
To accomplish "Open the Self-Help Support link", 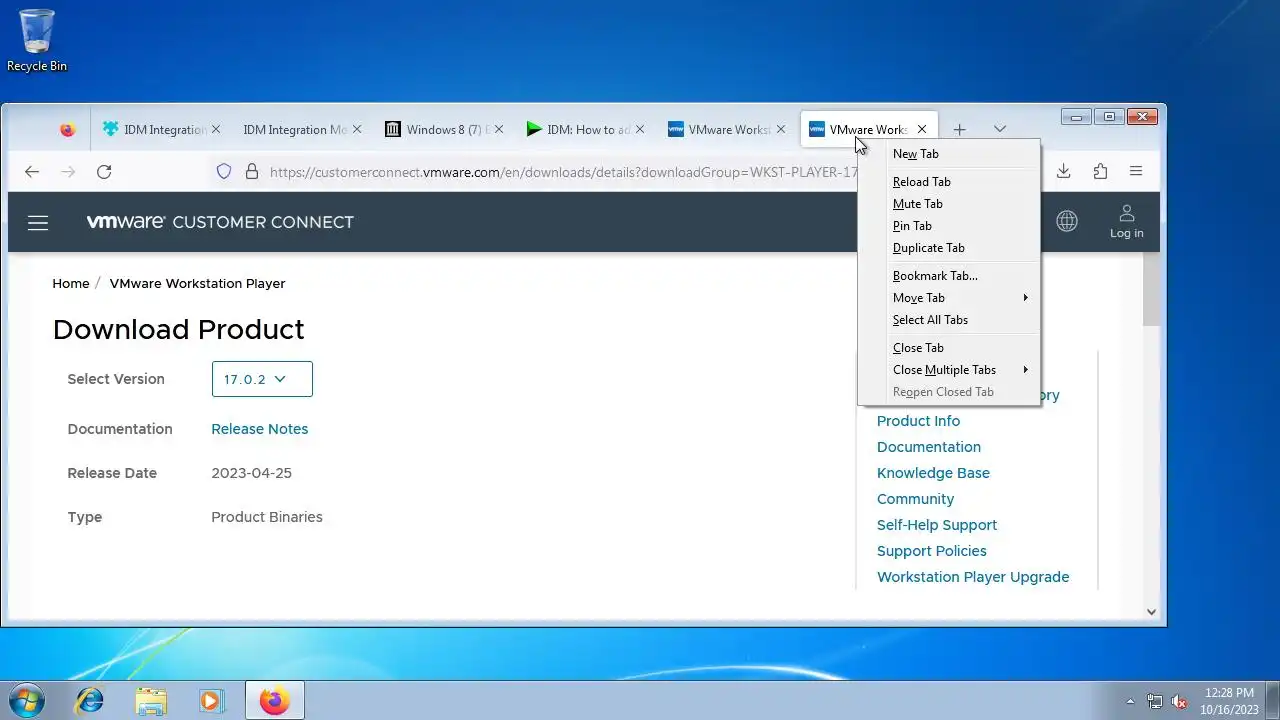I will [937, 525].
